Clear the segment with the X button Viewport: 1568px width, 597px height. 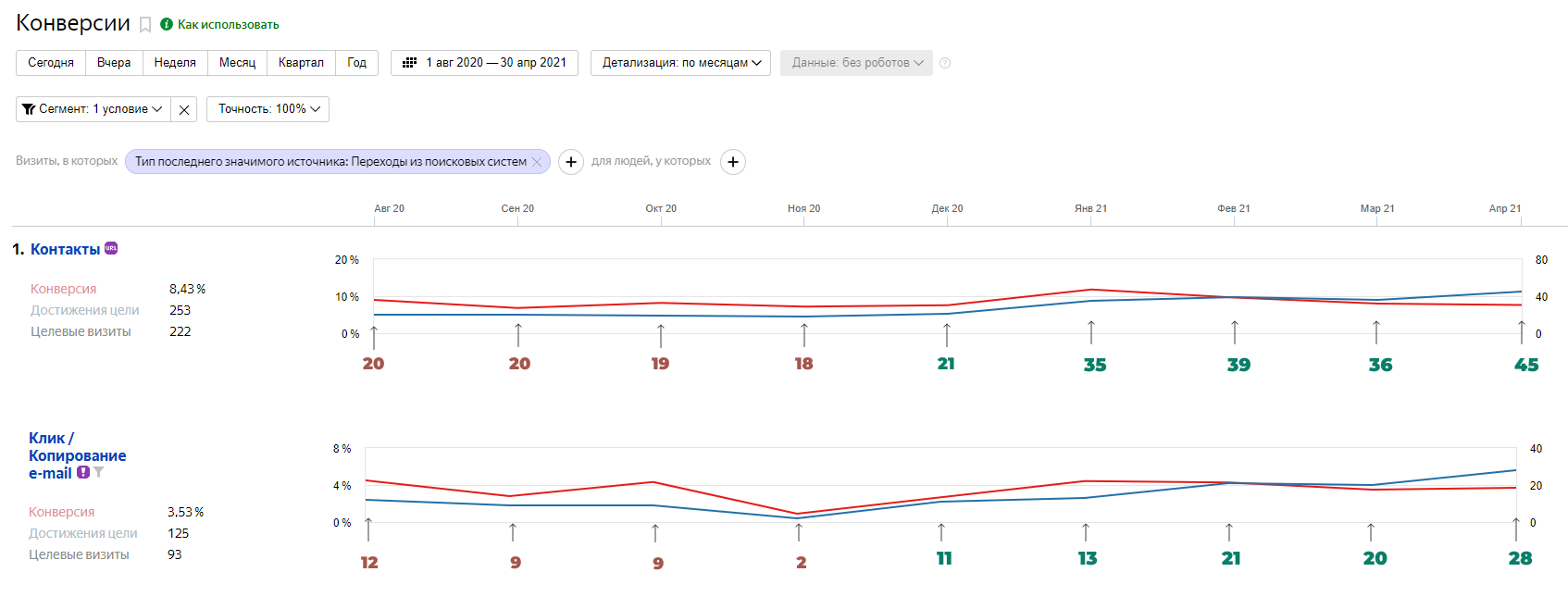pyautogui.click(x=184, y=109)
